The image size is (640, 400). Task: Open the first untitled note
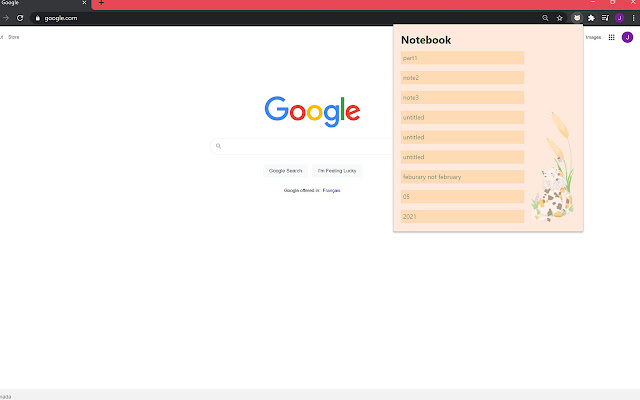462,117
